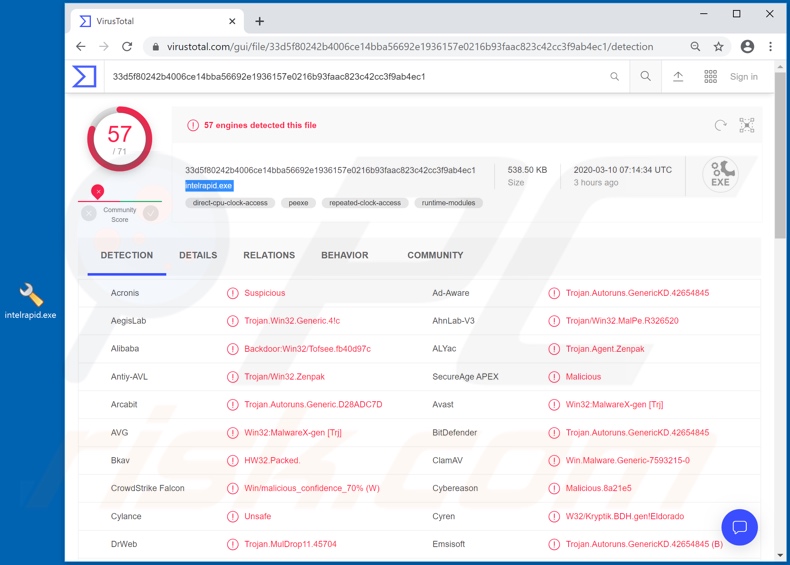The height and width of the screenshot is (565, 790).
Task: Click the 2020-03-10 07:14:34 UTC timestamp
Action: click(623, 170)
